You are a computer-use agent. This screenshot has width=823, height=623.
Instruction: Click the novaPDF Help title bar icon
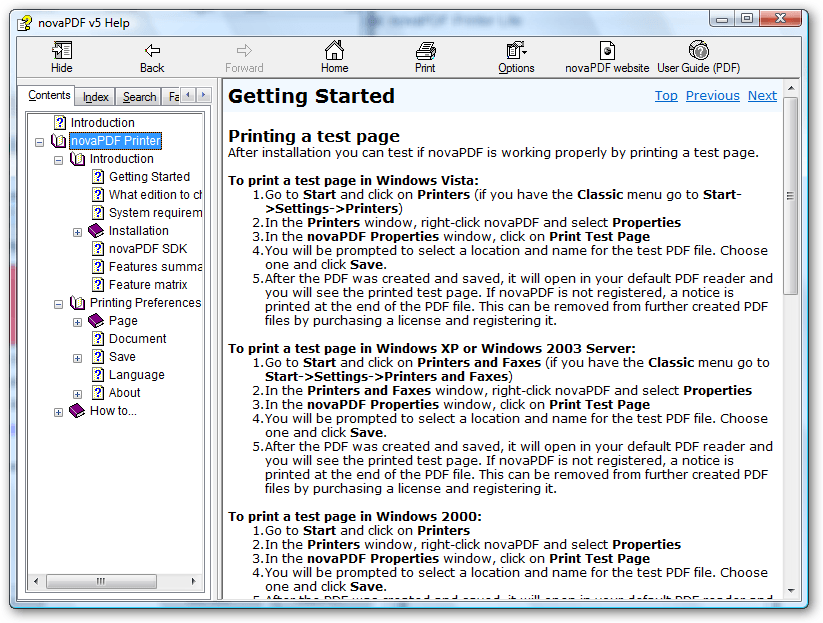point(24,23)
